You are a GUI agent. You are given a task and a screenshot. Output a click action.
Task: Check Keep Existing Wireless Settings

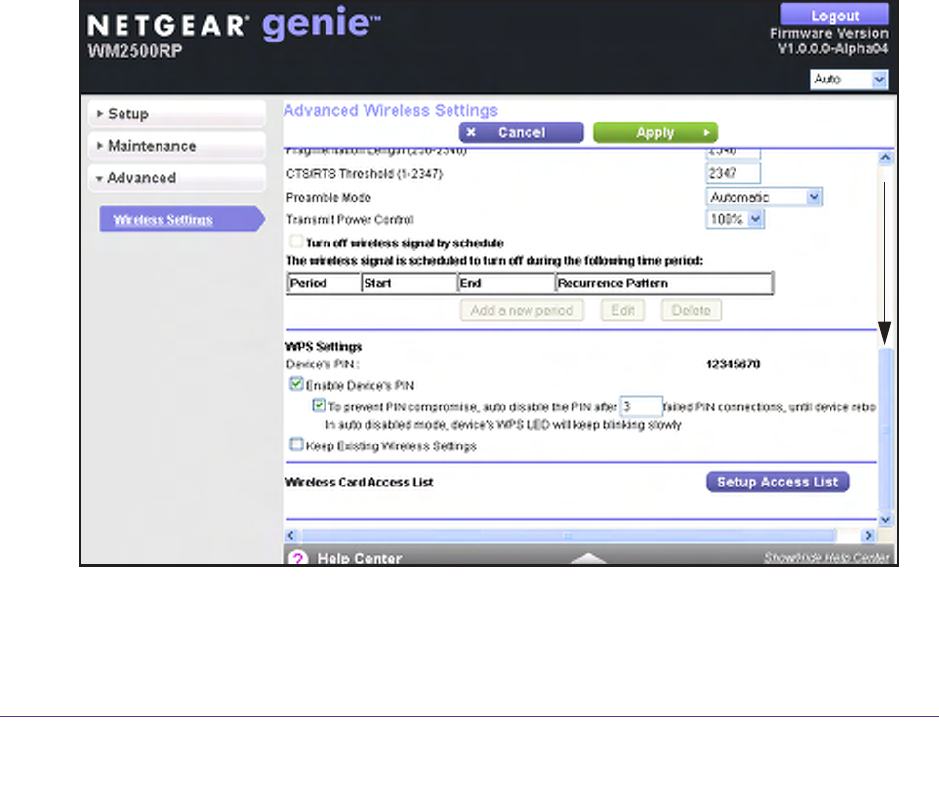coord(296,445)
